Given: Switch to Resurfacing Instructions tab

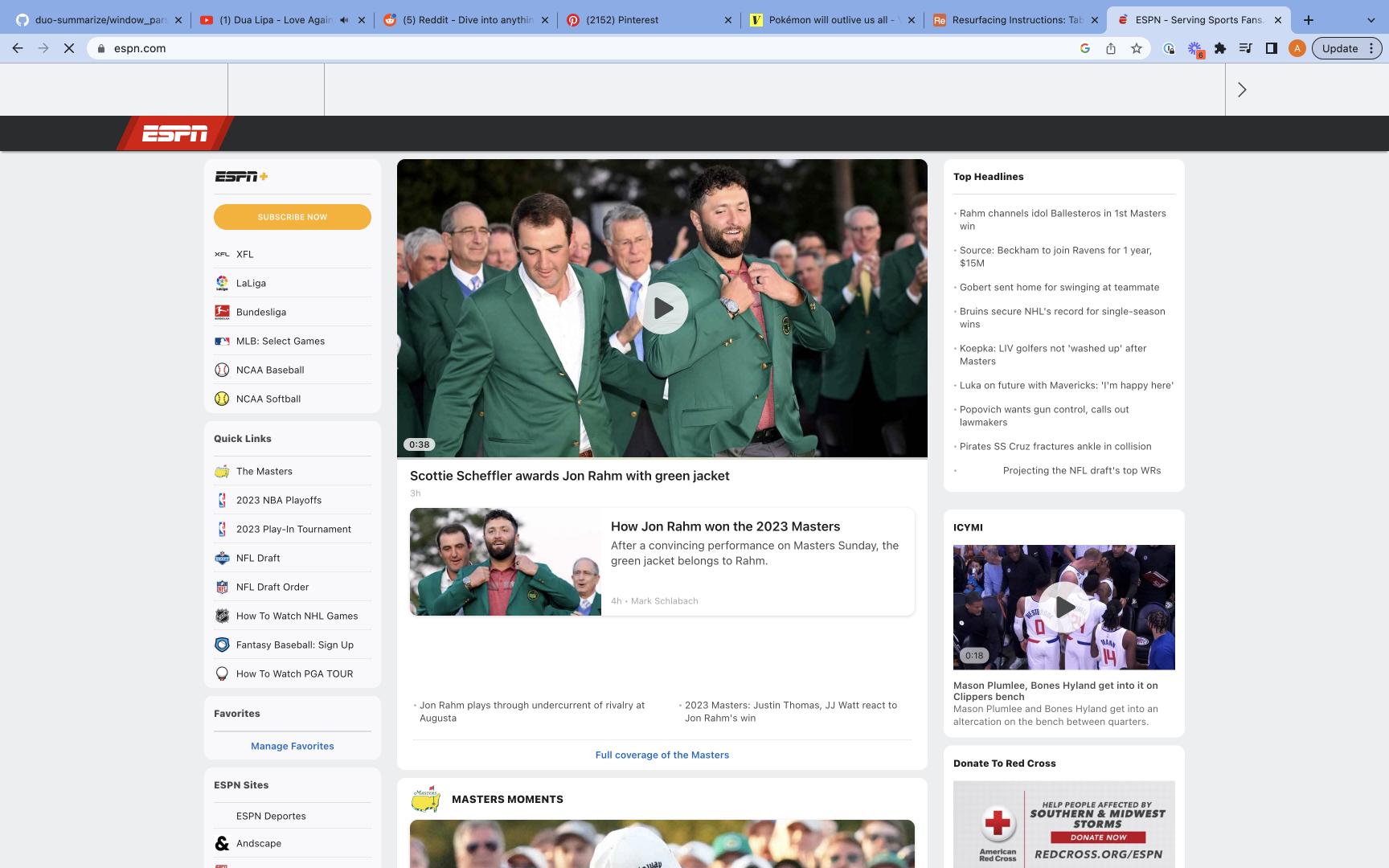Looking at the screenshot, I should 1015,20.
